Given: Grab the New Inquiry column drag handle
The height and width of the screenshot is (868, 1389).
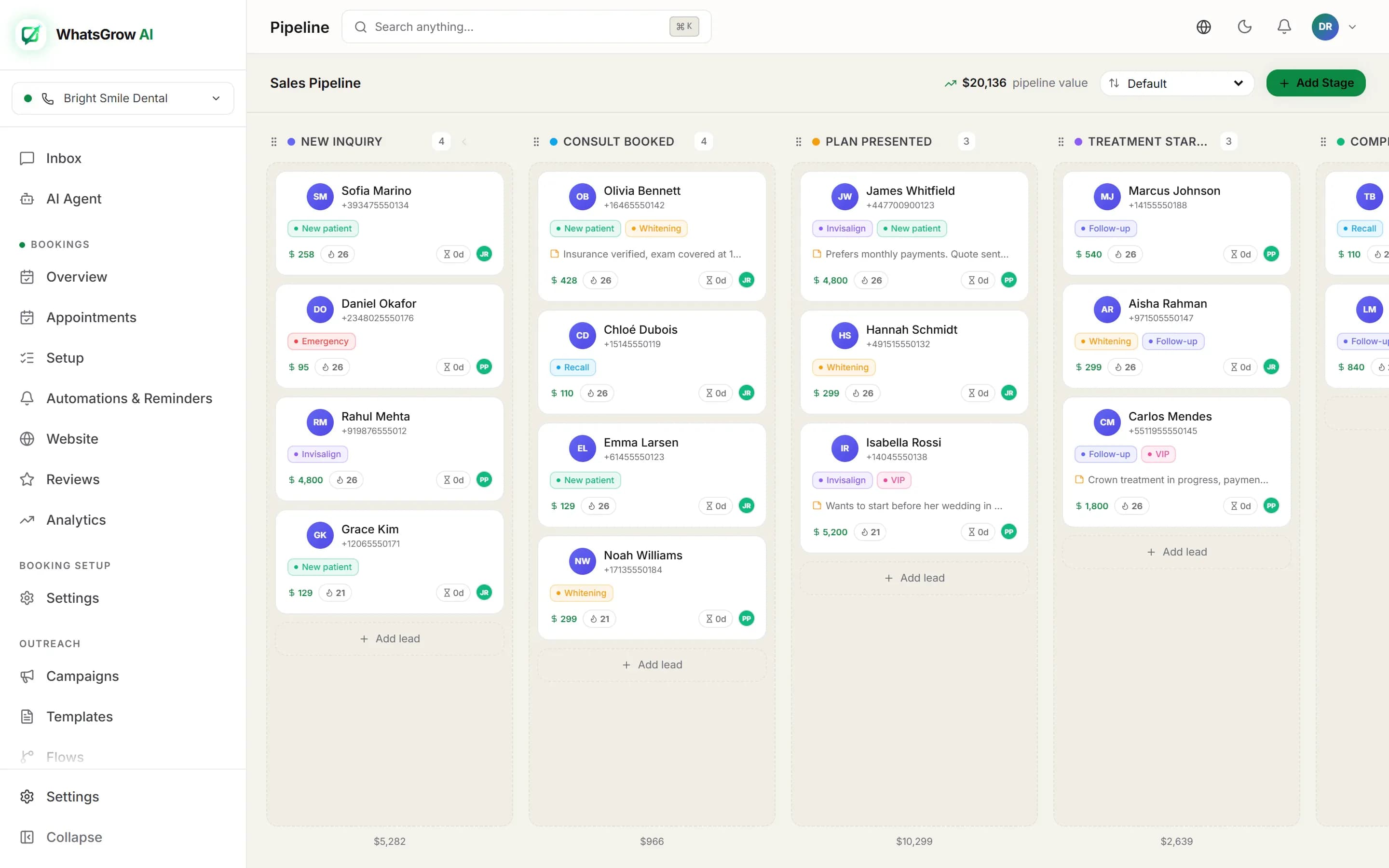Looking at the screenshot, I should 274,142.
